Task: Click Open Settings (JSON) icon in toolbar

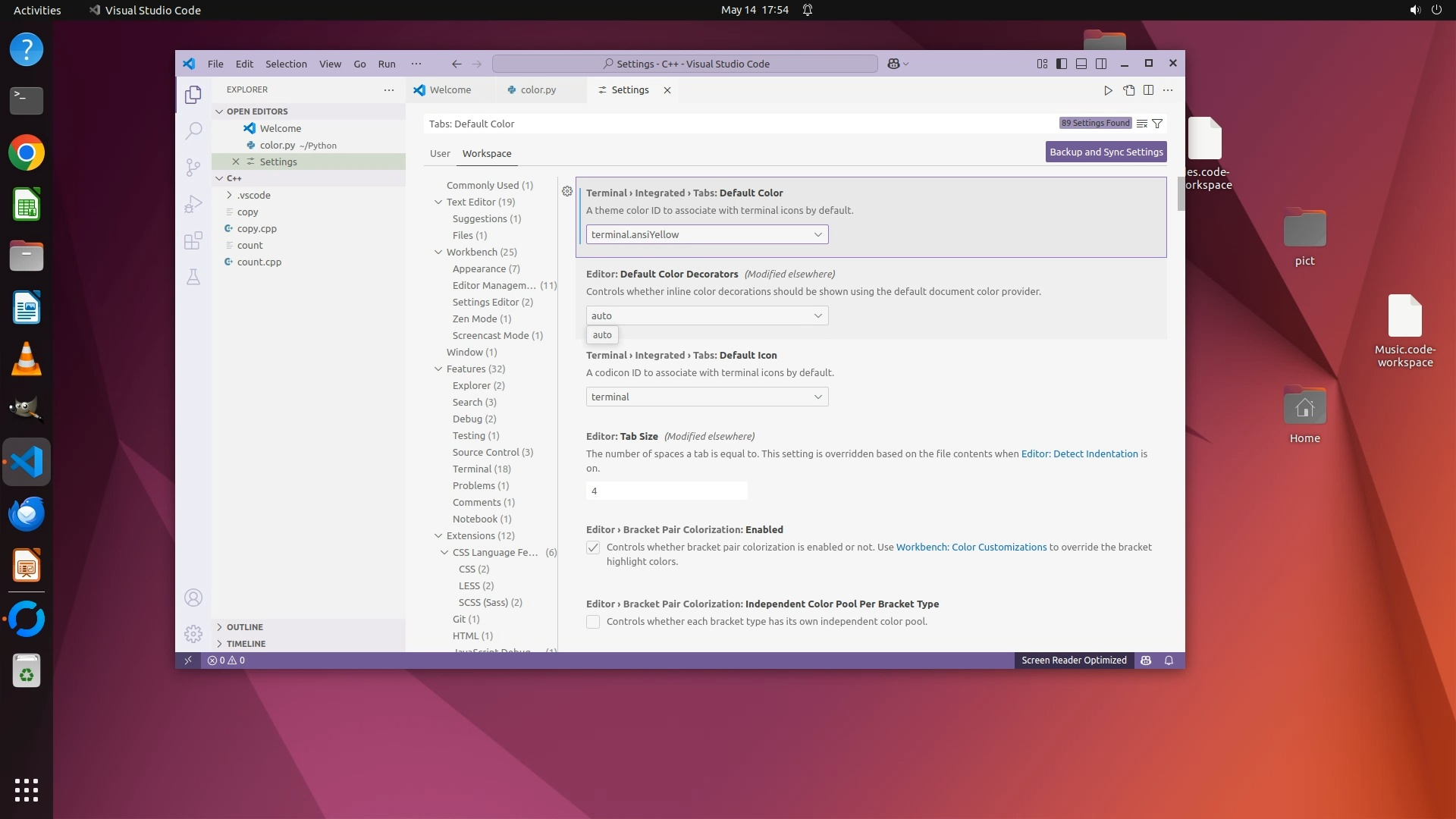Action: coord(1128,90)
